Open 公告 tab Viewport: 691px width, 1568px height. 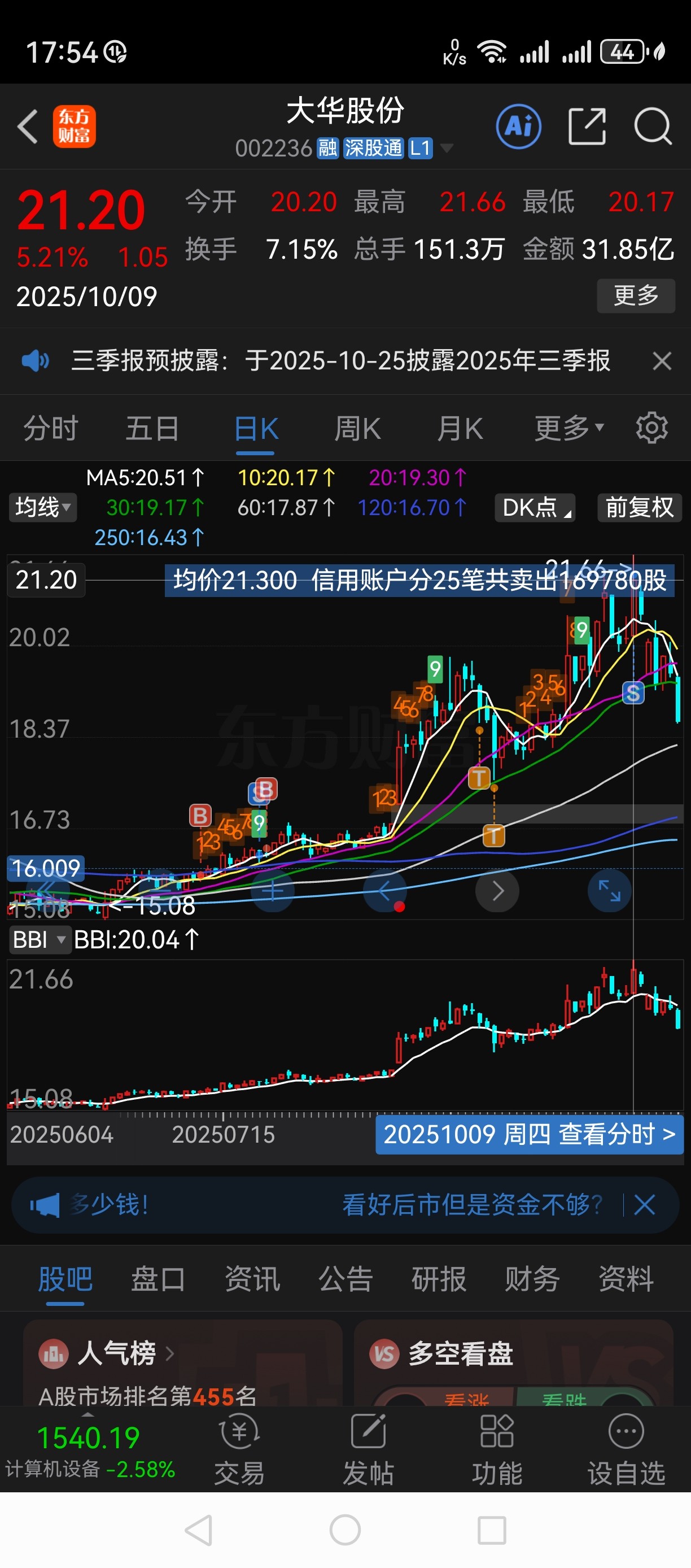(345, 1278)
